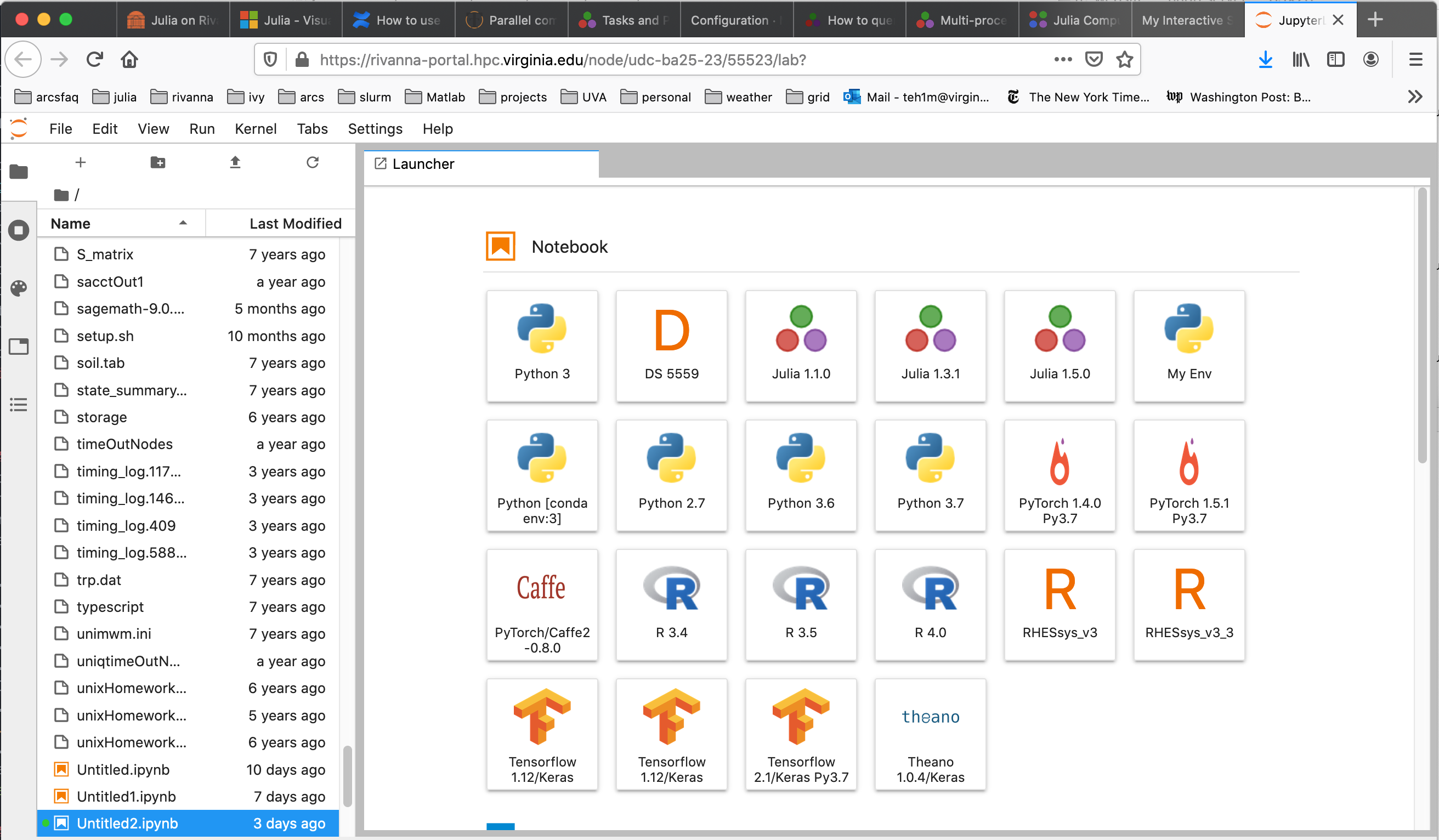This screenshot has height=840, width=1439.
Task: Click the launcher vertical scrollbar
Action: coord(1422,326)
